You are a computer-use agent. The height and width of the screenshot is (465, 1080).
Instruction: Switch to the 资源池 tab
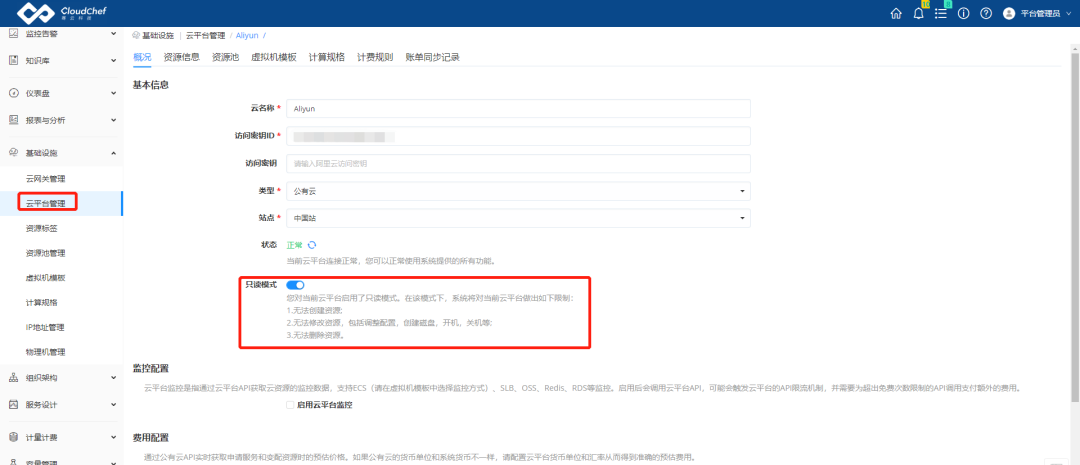(225, 57)
